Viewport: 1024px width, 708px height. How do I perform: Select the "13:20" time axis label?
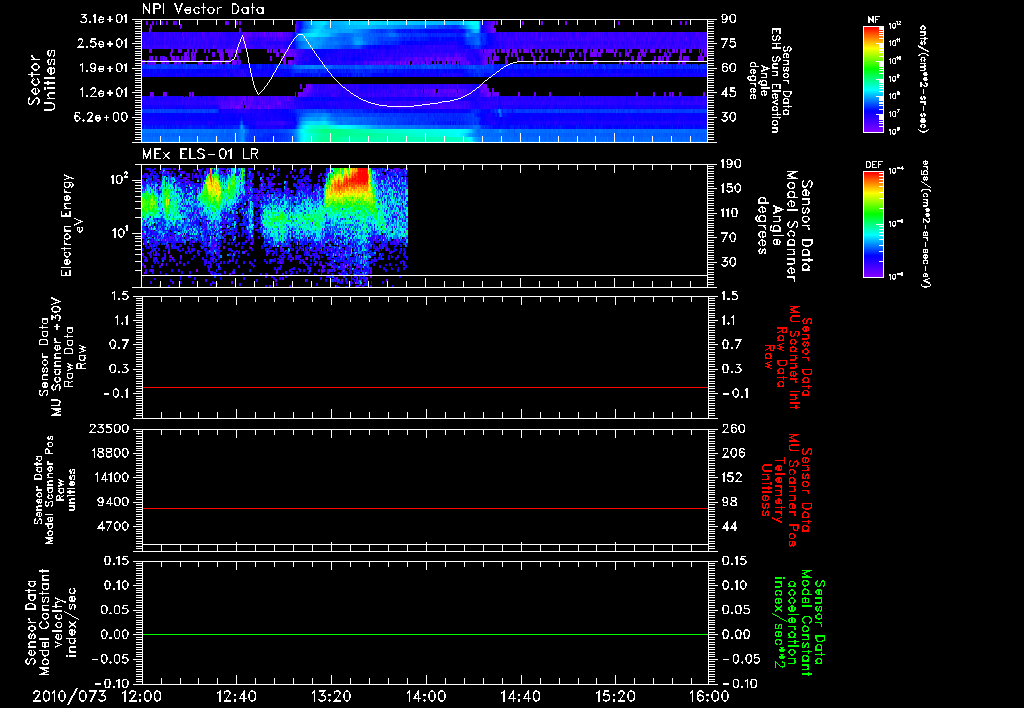click(331, 696)
